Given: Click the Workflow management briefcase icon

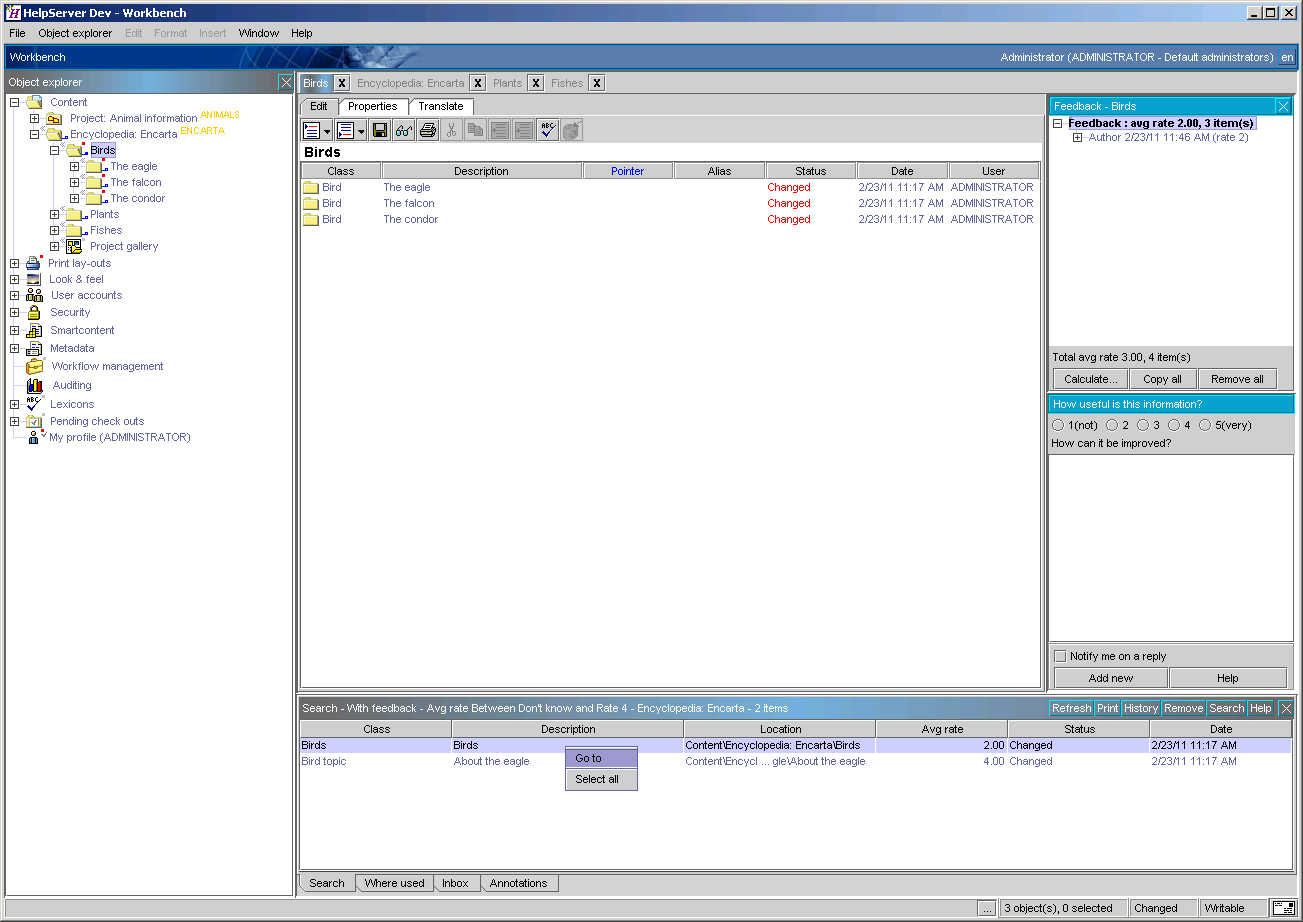Looking at the screenshot, I should point(35,367).
